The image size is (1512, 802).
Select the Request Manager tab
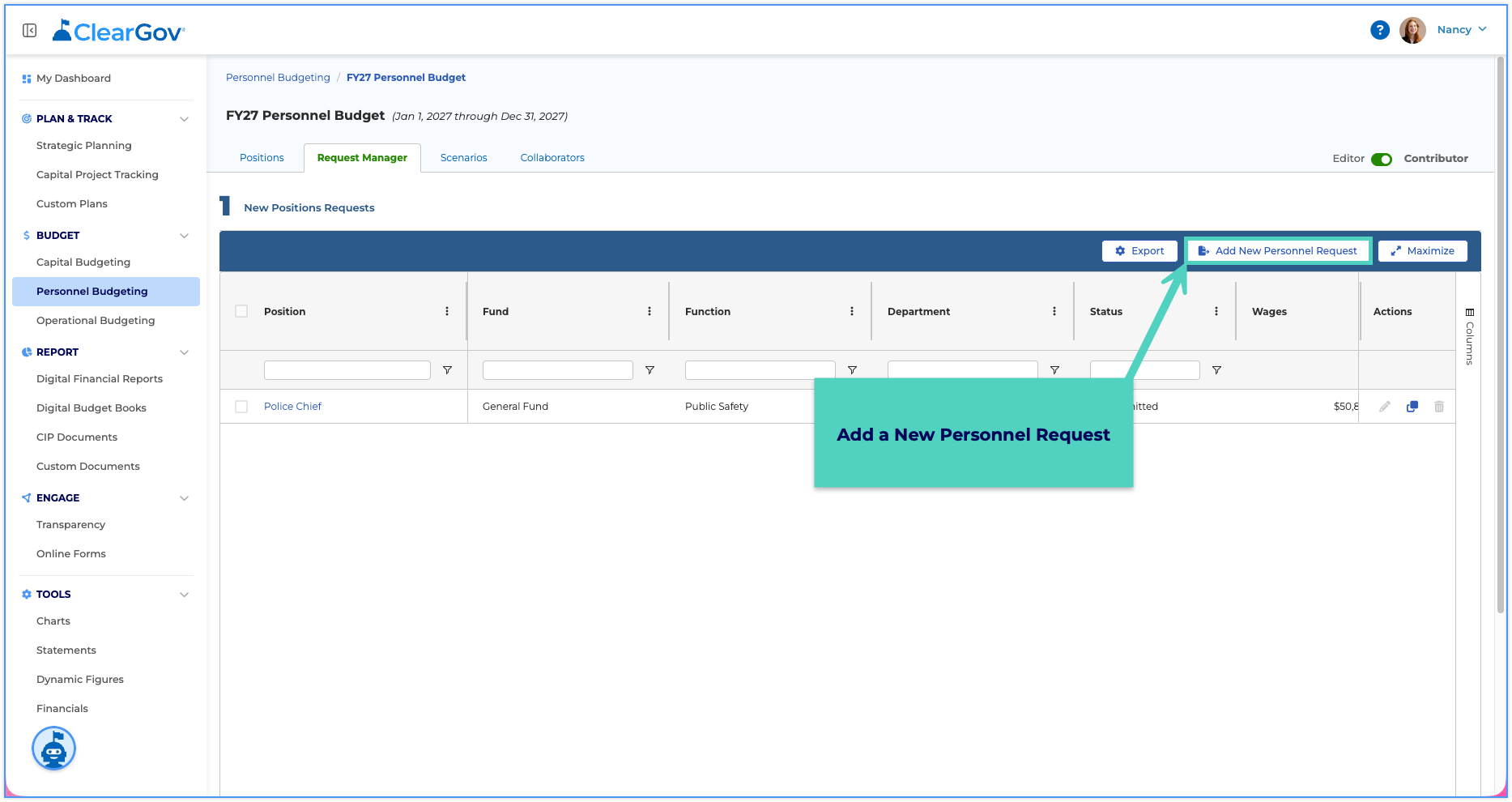362,158
